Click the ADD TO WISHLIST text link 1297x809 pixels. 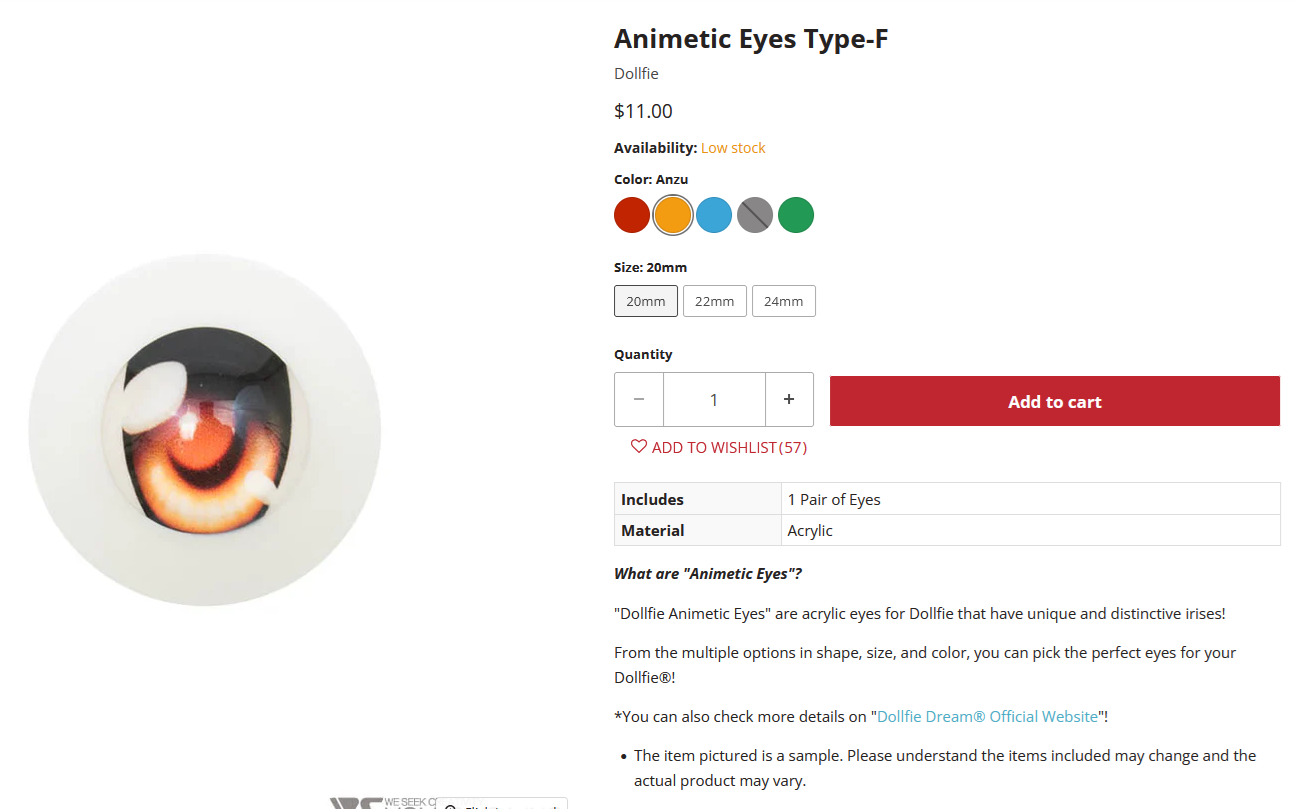point(714,448)
